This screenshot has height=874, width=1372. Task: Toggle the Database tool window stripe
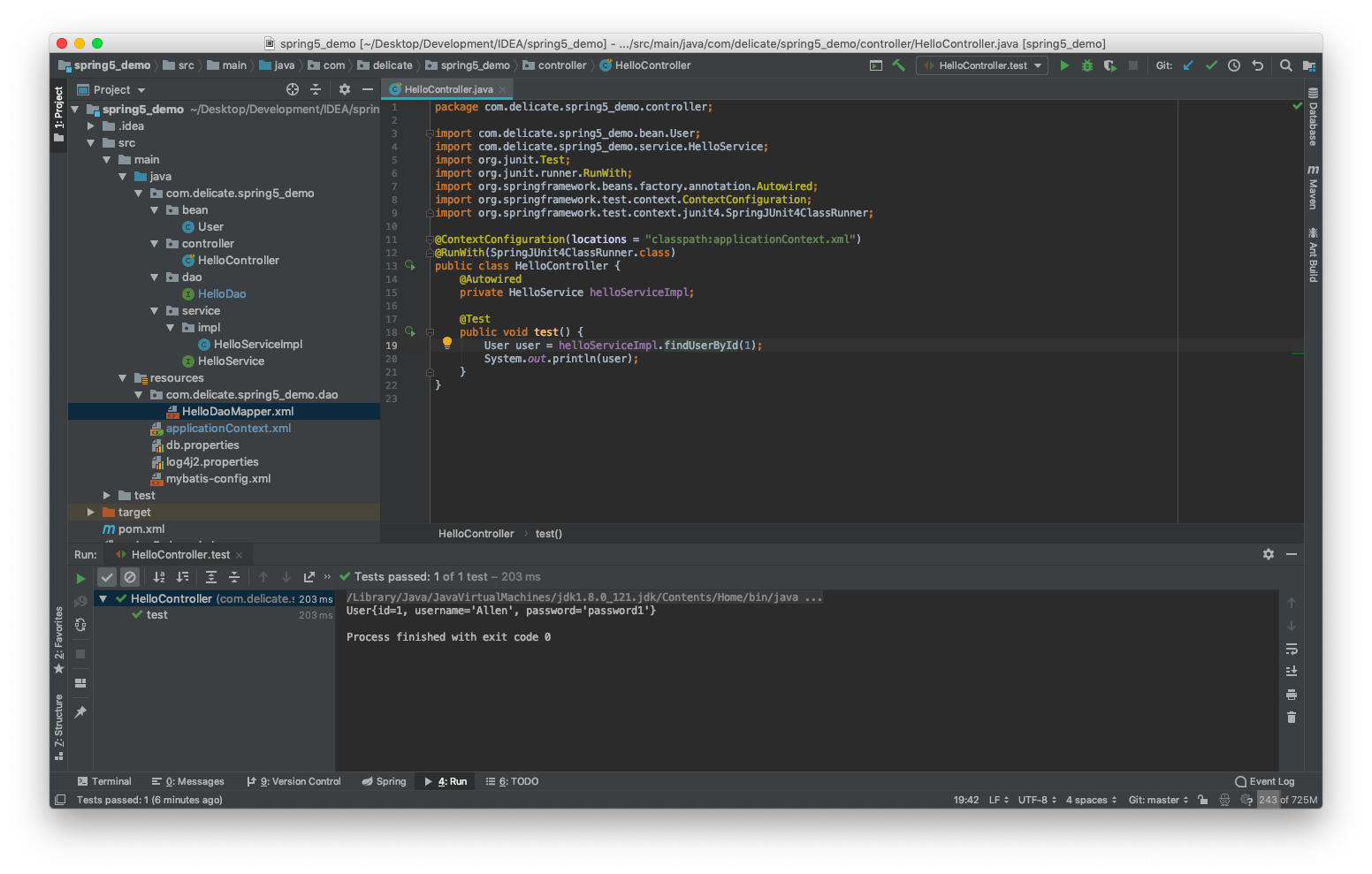point(1314,117)
